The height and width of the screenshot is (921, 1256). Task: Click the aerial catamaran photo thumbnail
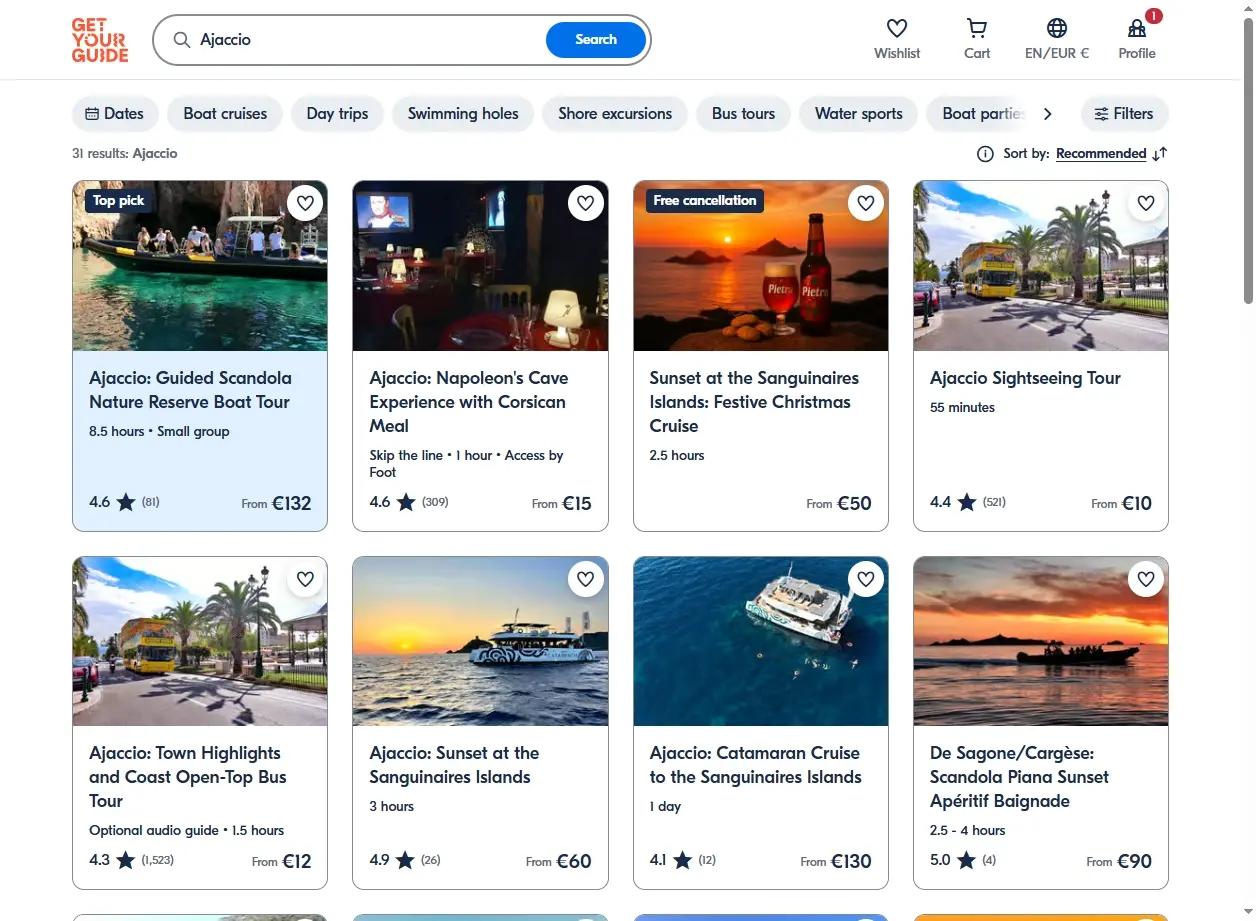761,641
